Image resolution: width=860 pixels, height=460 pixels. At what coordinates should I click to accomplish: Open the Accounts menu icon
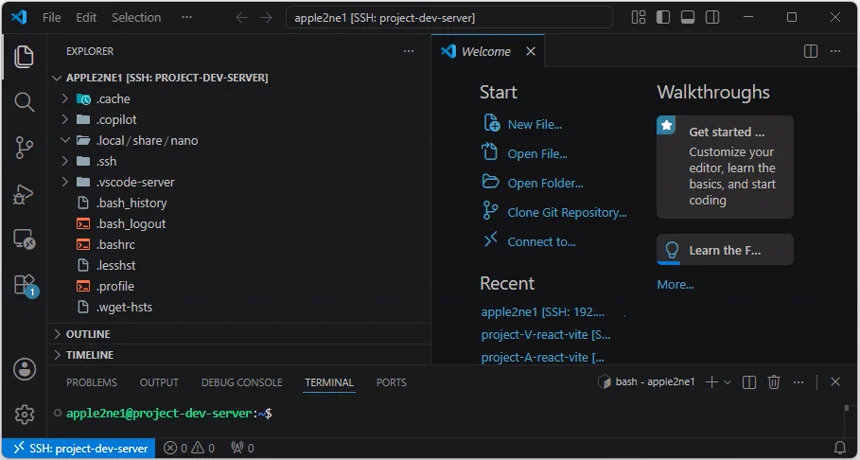click(24, 370)
